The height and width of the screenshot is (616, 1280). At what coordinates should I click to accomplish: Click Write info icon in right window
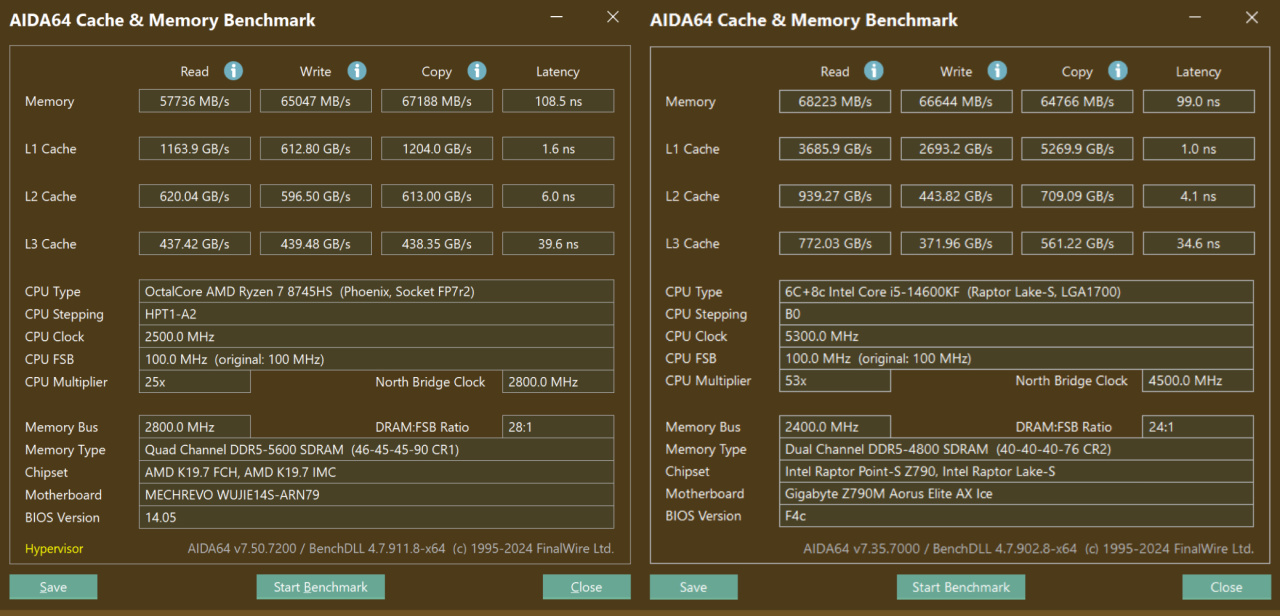pyautogui.click(x=997, y=71)
